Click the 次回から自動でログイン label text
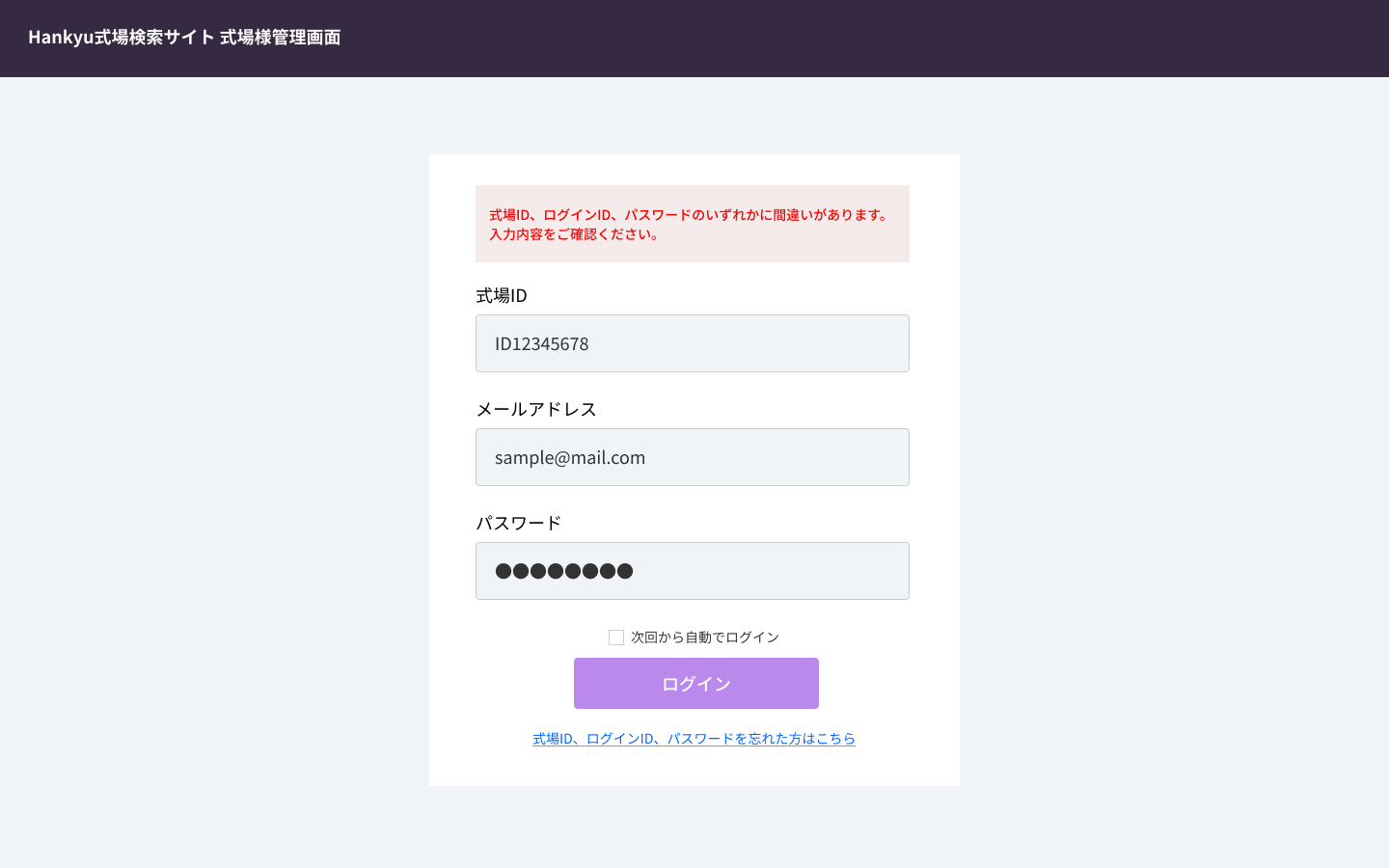1389x868 pixels. click(704, 637)
